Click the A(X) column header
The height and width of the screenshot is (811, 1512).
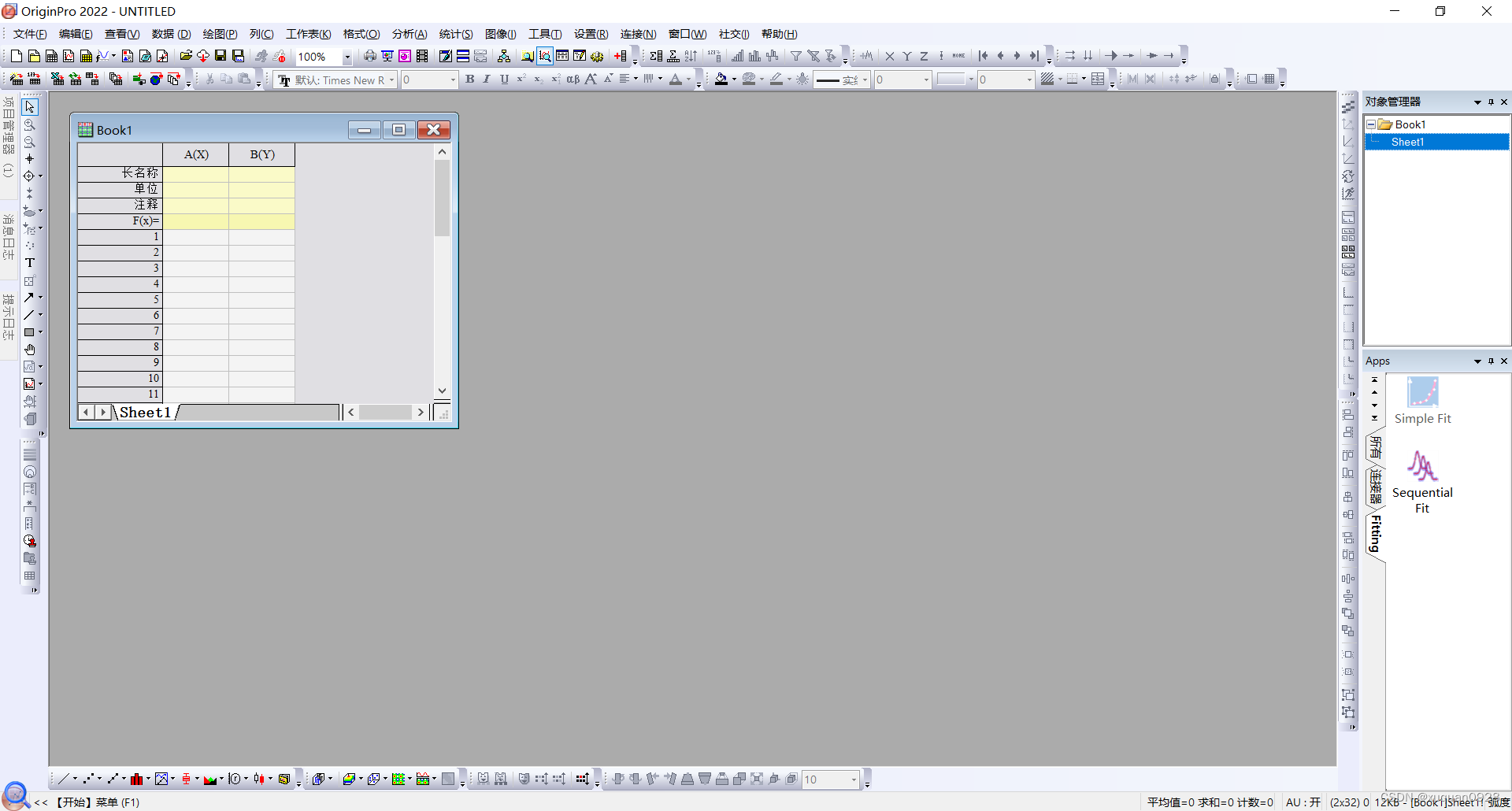click(x=196, y=154)
